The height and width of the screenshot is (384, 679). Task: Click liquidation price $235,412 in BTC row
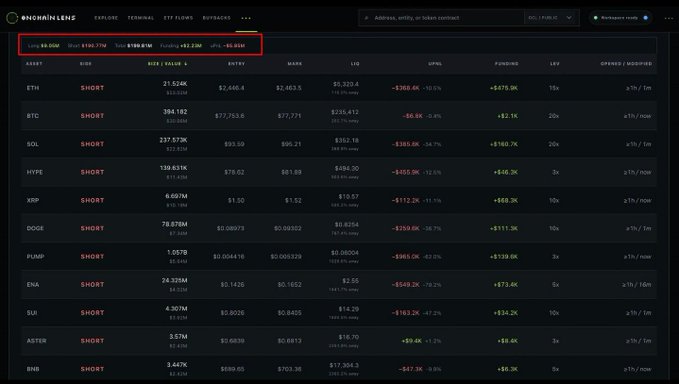tap(345, 112)
